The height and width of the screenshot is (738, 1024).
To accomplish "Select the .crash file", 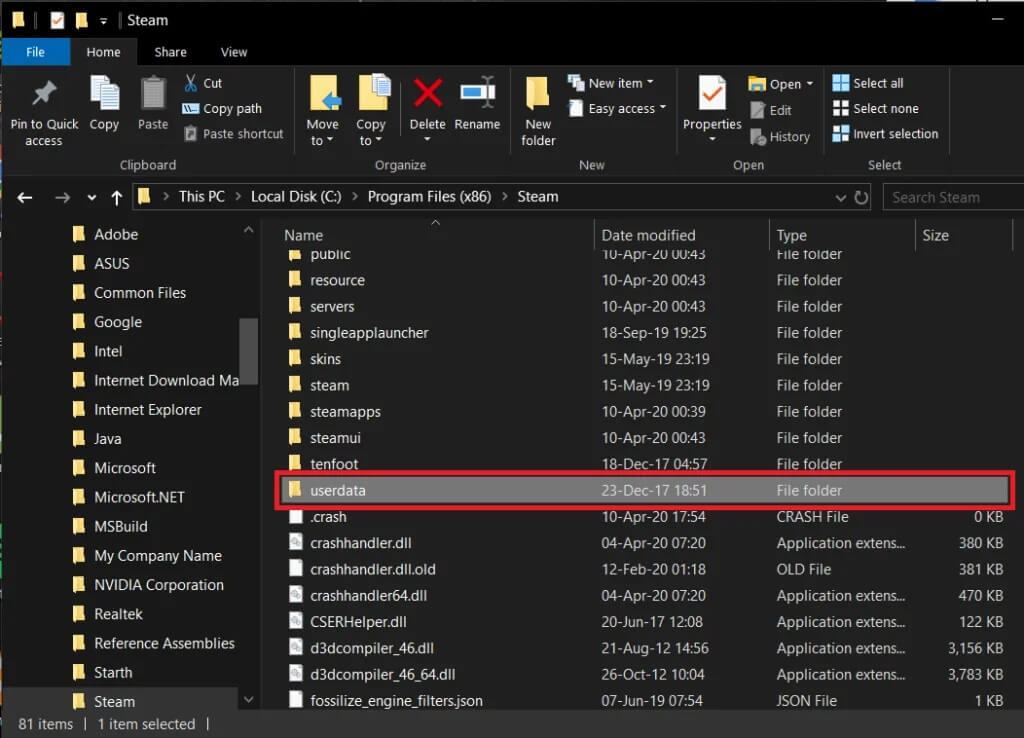I will pyautogui.click(x=645, y=517).
